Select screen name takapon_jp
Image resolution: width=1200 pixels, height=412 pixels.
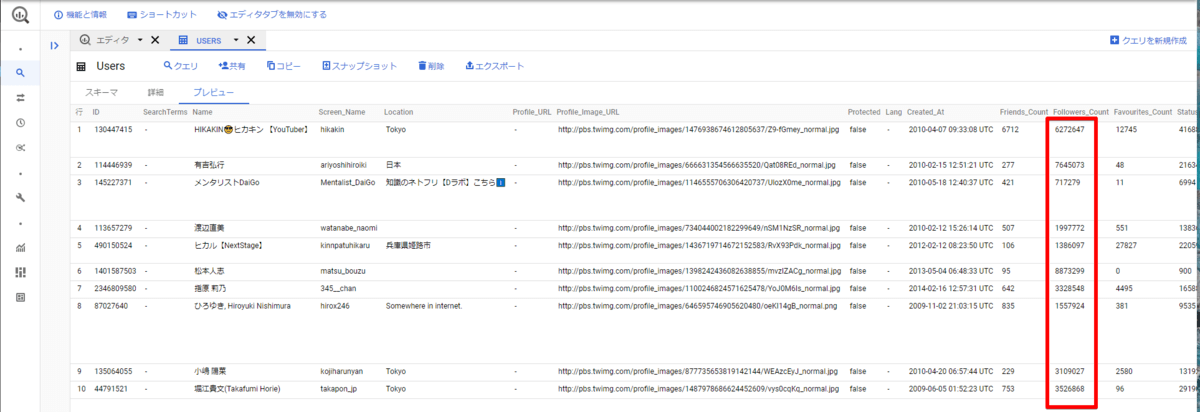tap(338, 388)
